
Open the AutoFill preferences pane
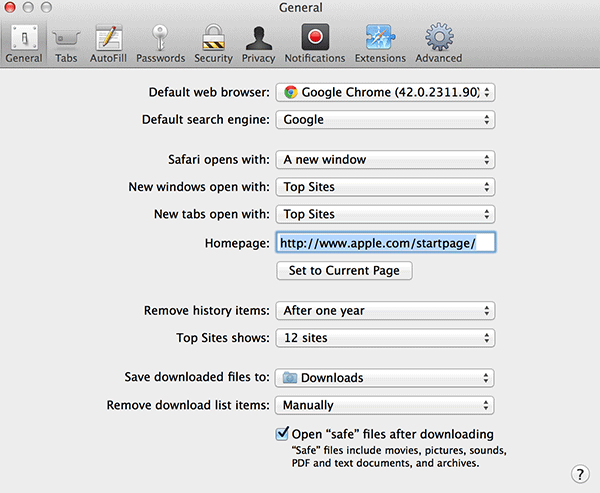point(107,42)
